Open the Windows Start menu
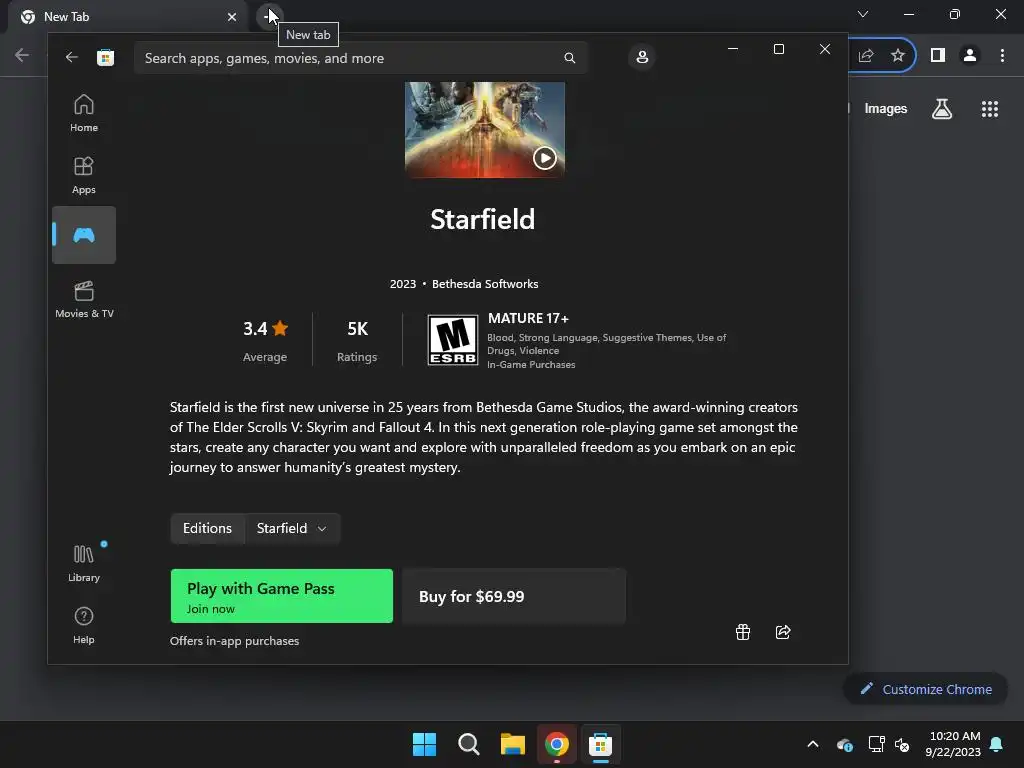Viewport: 1024px width, 768px height. (x=424, y=744)
